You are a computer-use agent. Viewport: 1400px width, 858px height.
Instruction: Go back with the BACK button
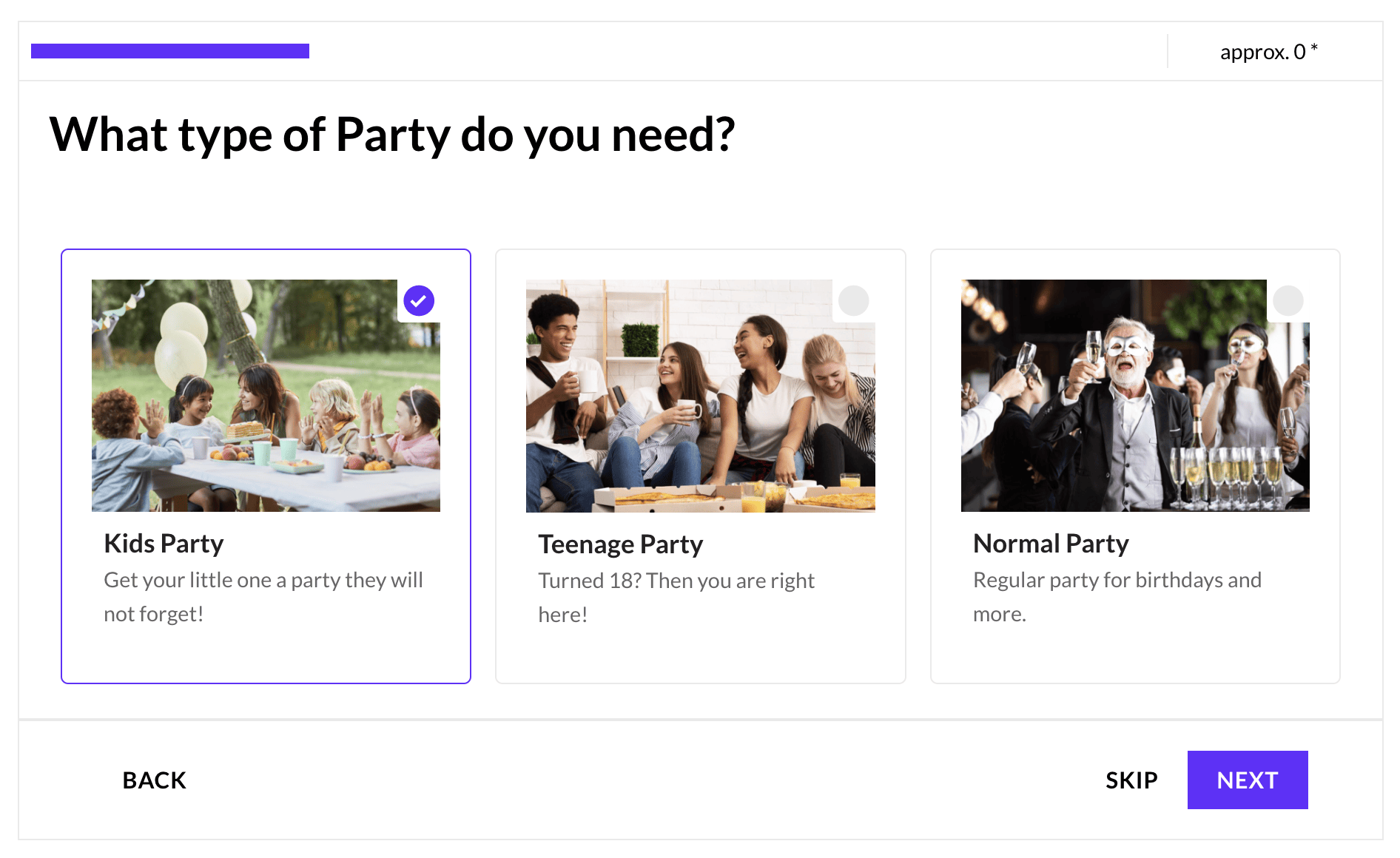154,780
